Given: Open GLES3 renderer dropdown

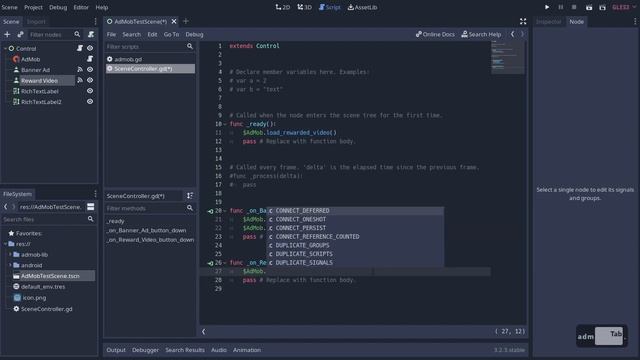Looking at the screenshot, I should [623, 7].
